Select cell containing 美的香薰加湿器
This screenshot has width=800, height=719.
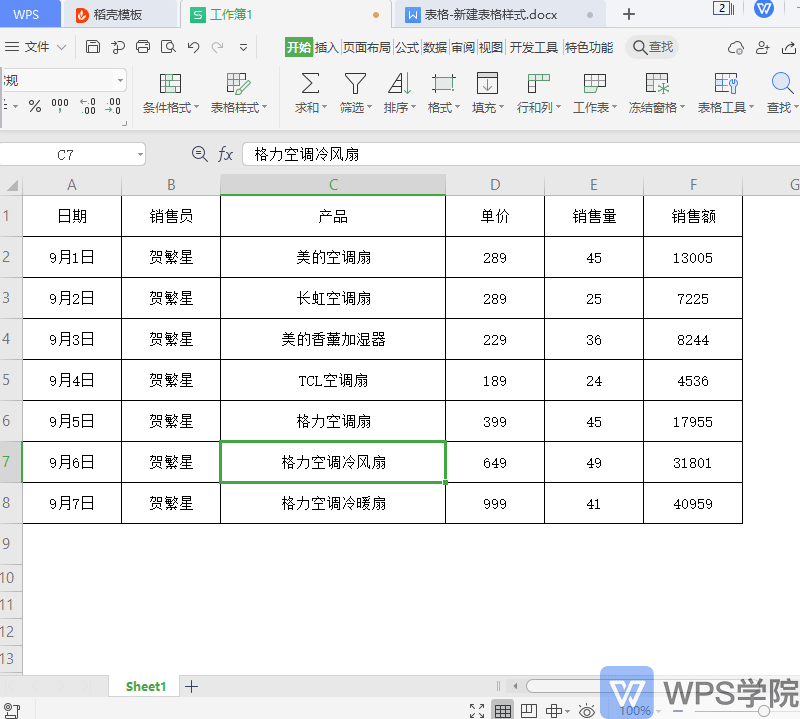click(333, 339)
